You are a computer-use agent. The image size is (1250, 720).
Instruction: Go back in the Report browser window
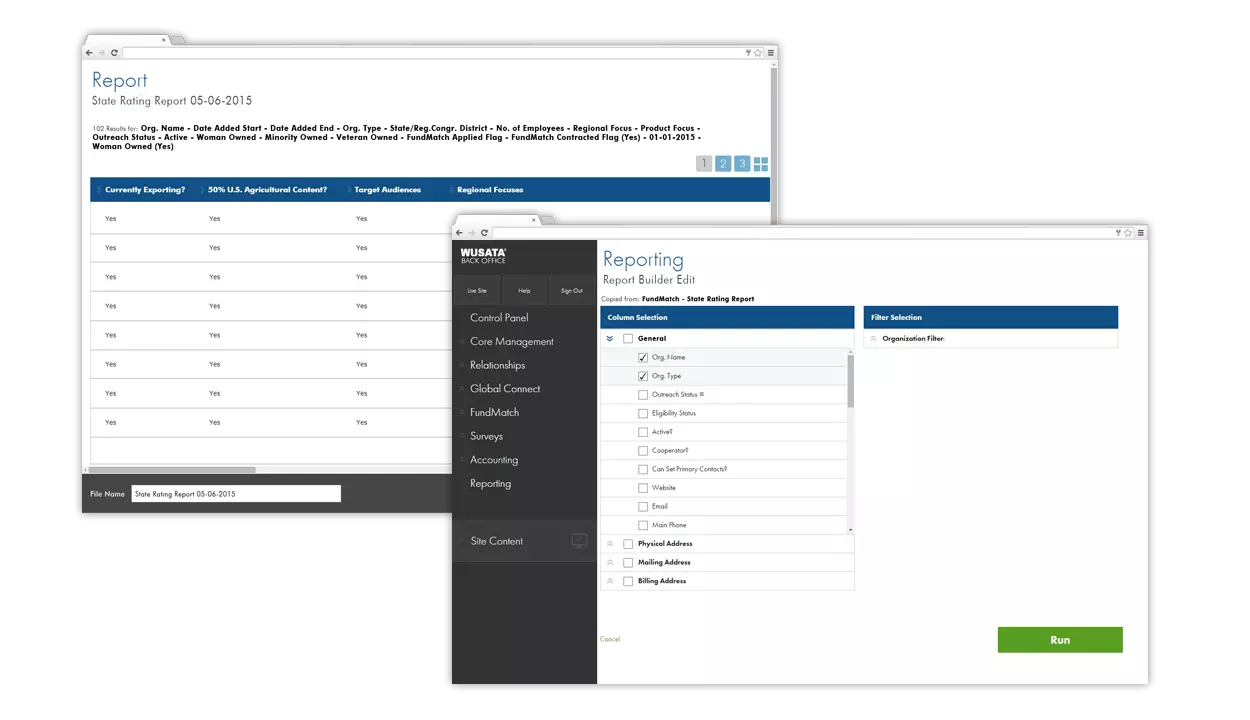point(89,53)
